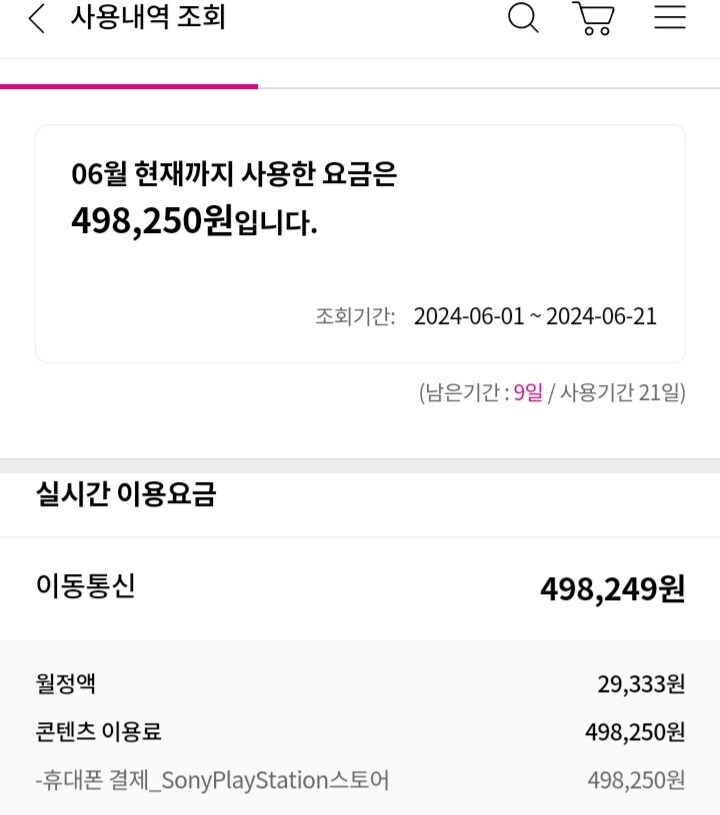Open search with the magnifier icon

pos(523,18)
